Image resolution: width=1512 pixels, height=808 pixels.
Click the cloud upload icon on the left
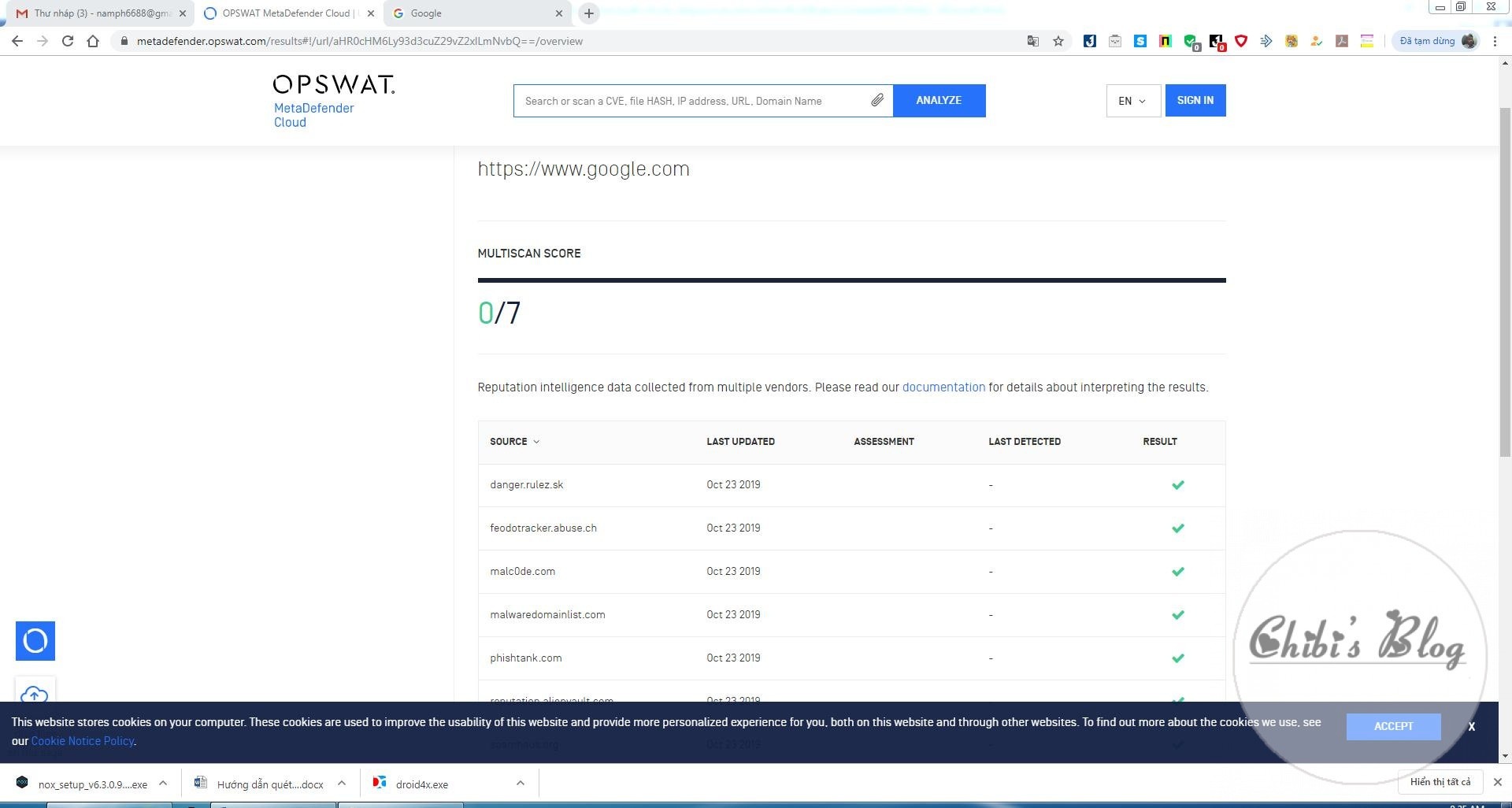35,694
